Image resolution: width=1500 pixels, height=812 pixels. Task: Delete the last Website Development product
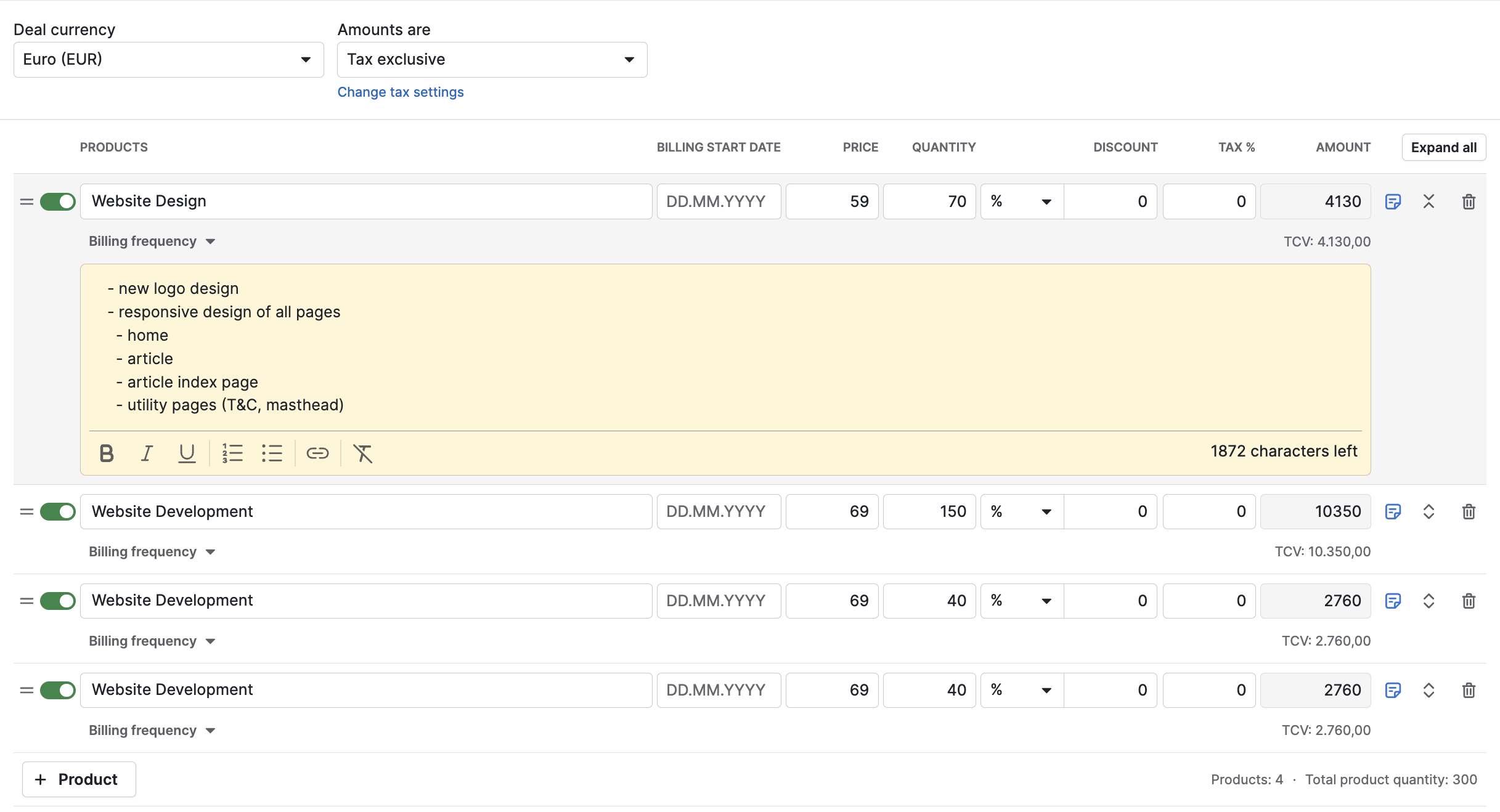(1468, 690)
